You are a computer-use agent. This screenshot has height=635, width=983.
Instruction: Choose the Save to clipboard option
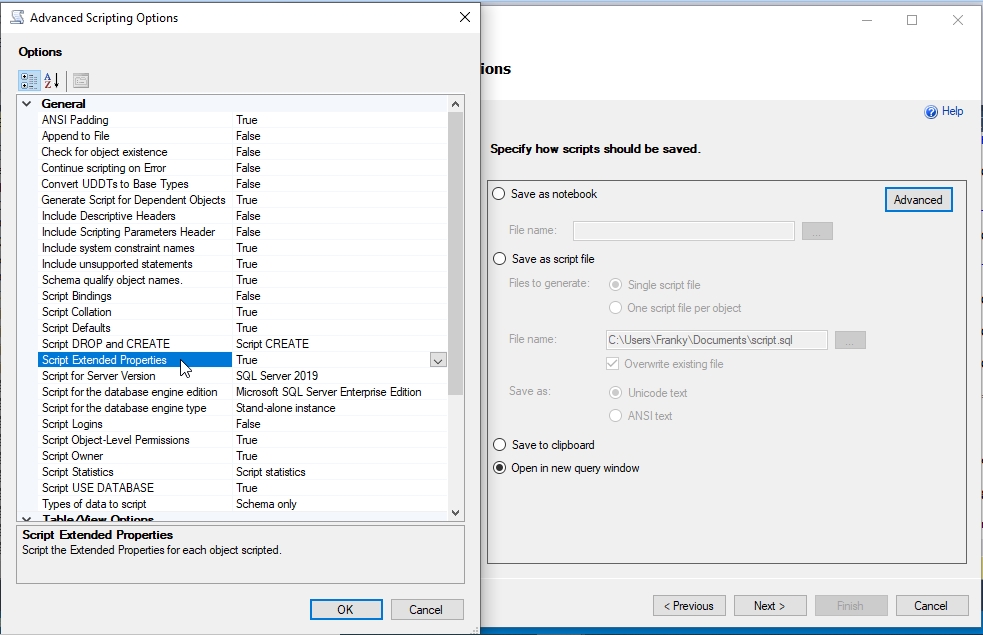(x=499, y=445)
